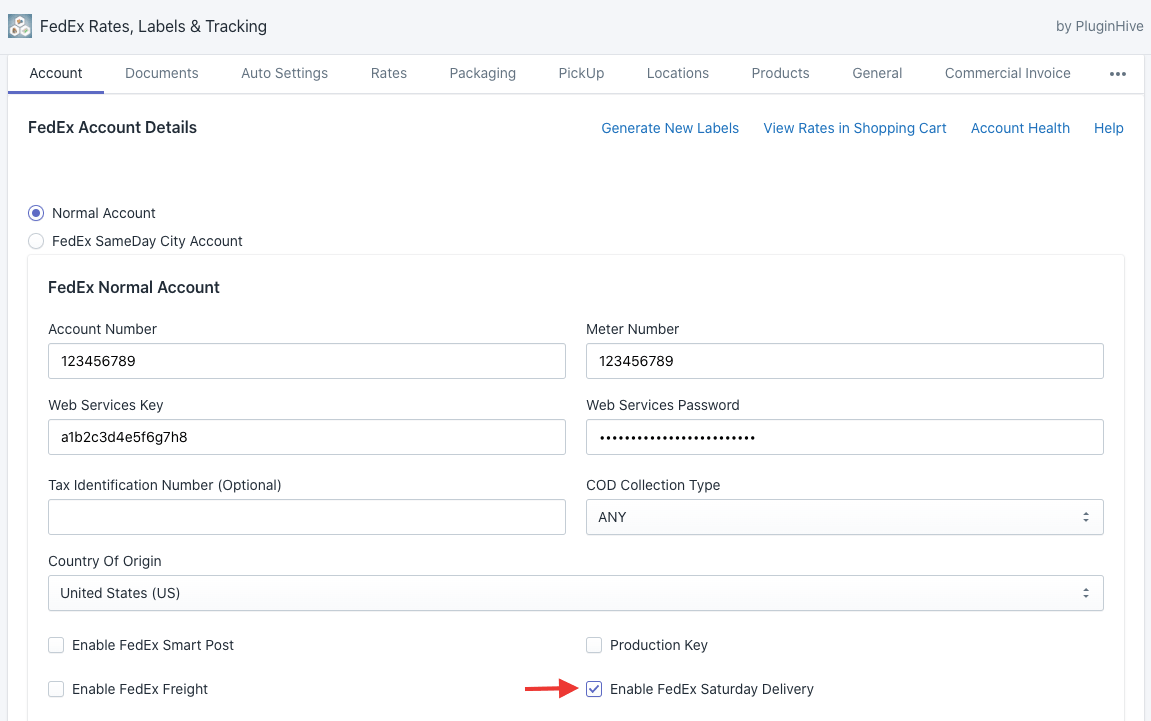Click the Account Health link
This screenshot has width=1151, height=721.
[x=1020, y=128]
